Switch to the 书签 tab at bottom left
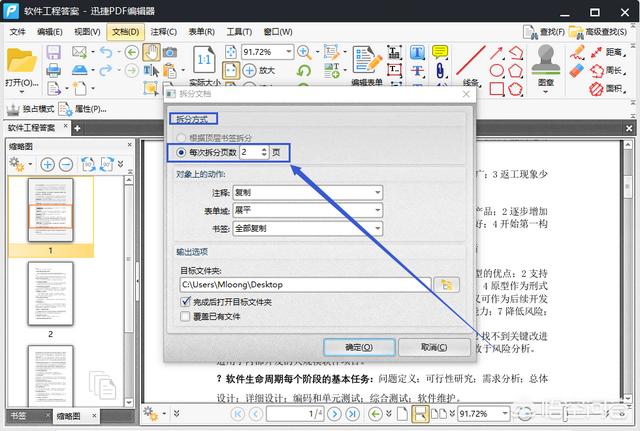Screen dimensions: 640x431 coord(18,415)
